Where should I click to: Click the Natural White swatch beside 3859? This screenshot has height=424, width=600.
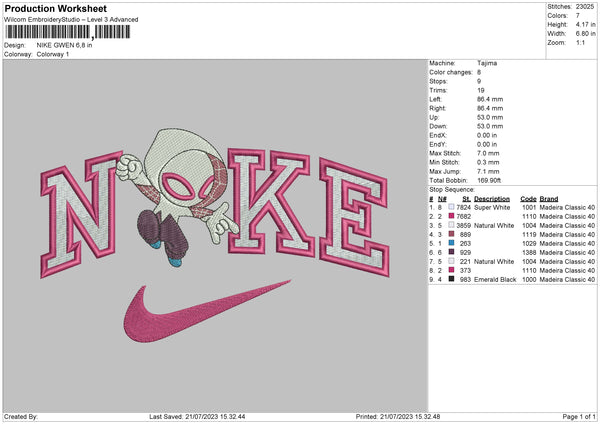452,225
